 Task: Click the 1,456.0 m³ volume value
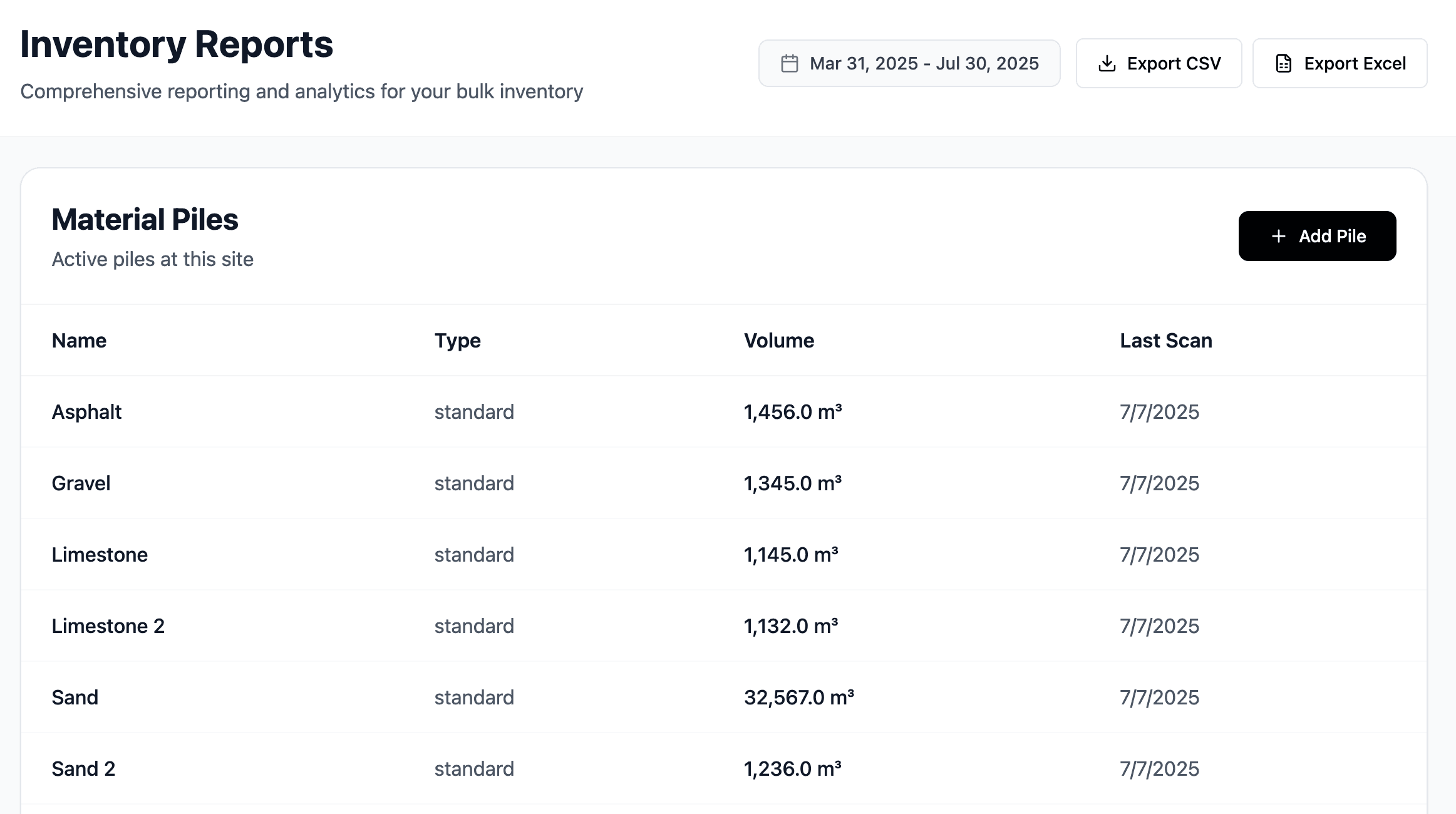click(x=793, y=411)
